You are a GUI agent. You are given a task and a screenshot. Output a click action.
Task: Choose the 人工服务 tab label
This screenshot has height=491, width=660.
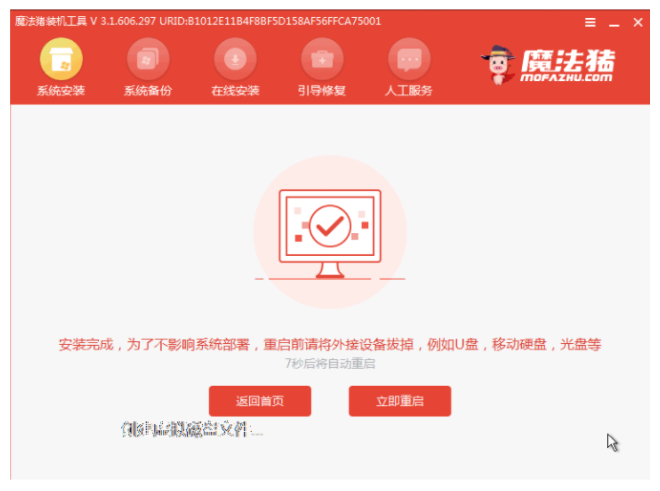pyautogui.click(x=409, y=91)
